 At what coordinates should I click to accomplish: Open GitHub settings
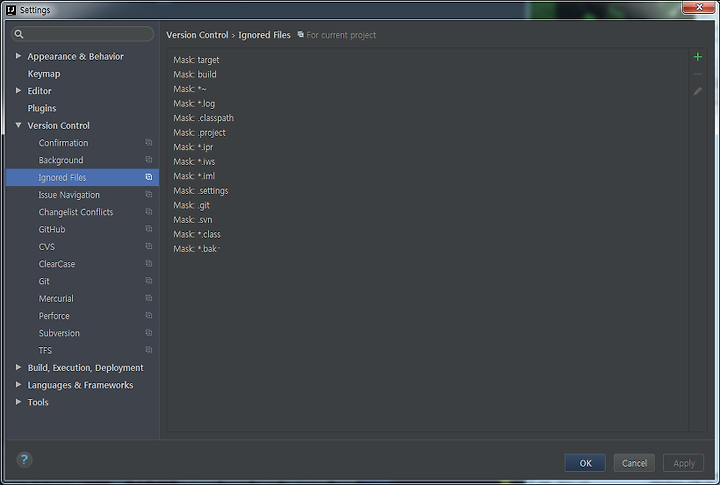(52, 229)
